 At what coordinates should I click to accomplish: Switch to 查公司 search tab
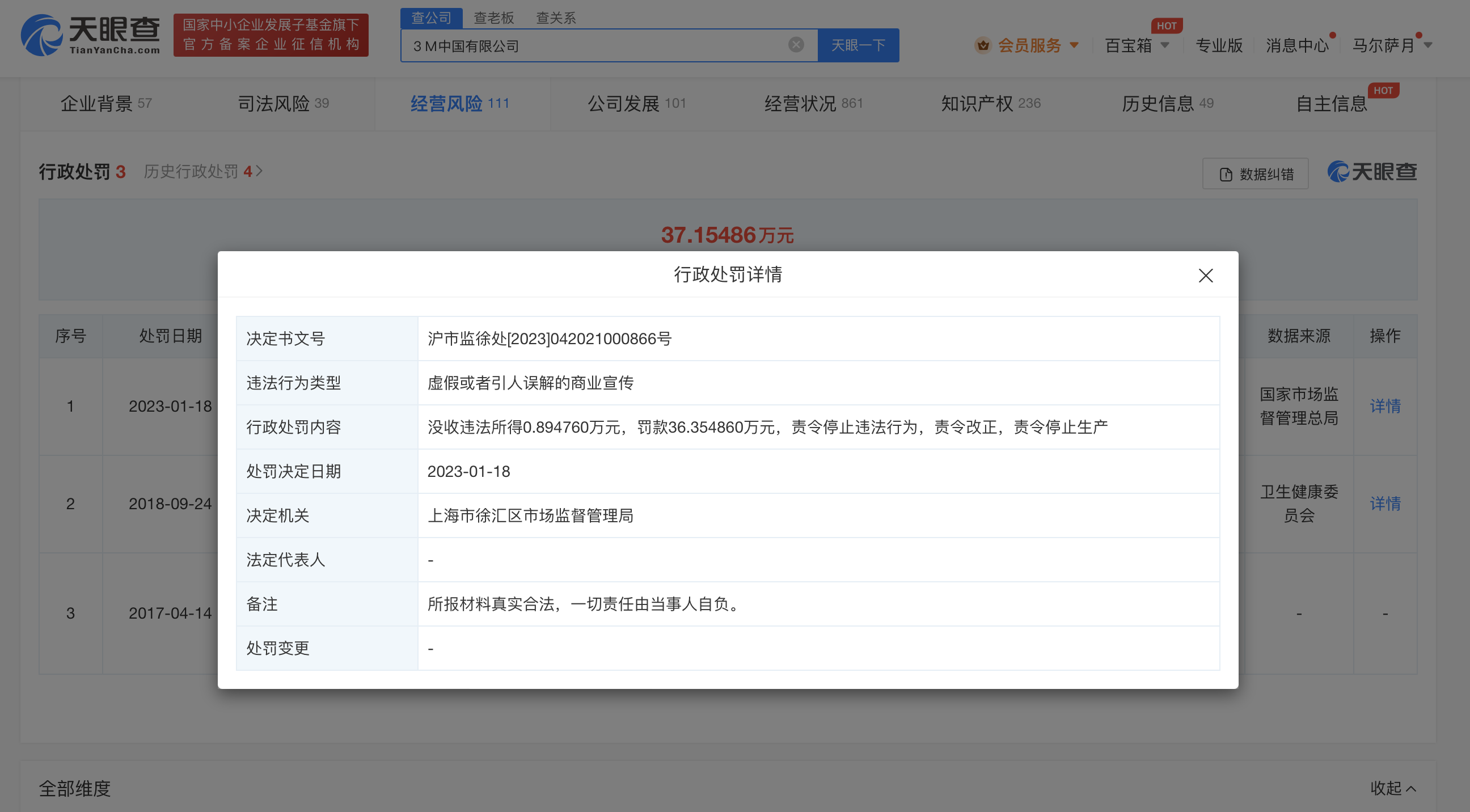click(x=431, y=18)
